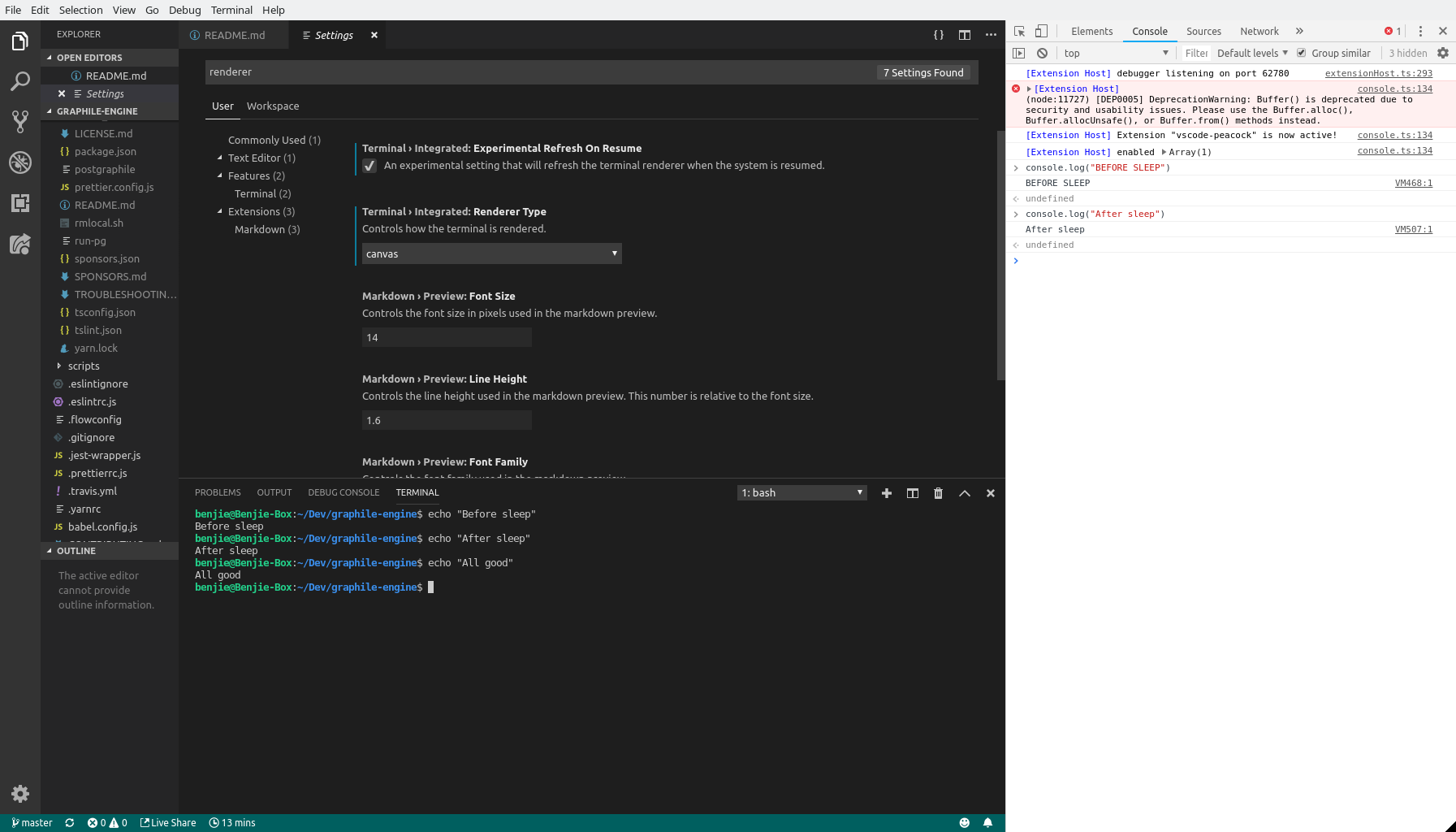Show the DevTools console sidebar
Viewport: 1456px width, 832px height.
coord(1019,53)
